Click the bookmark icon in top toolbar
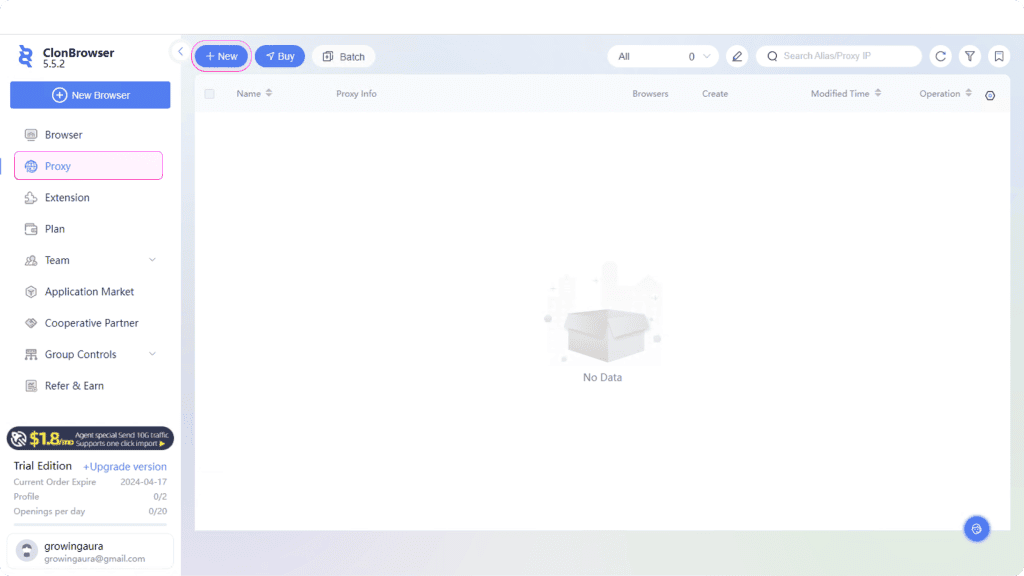 [999, 57]
